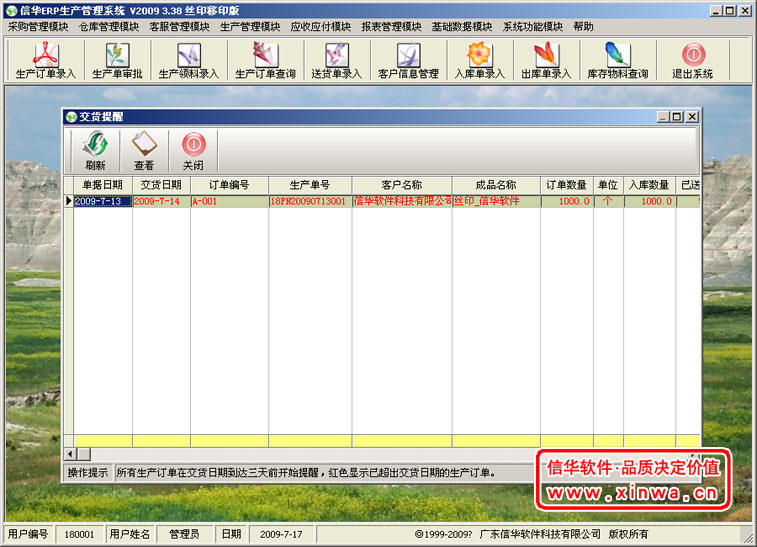Open the 帮助 menu
Viewport: 757px width, 547px height.
pos(583,27)
